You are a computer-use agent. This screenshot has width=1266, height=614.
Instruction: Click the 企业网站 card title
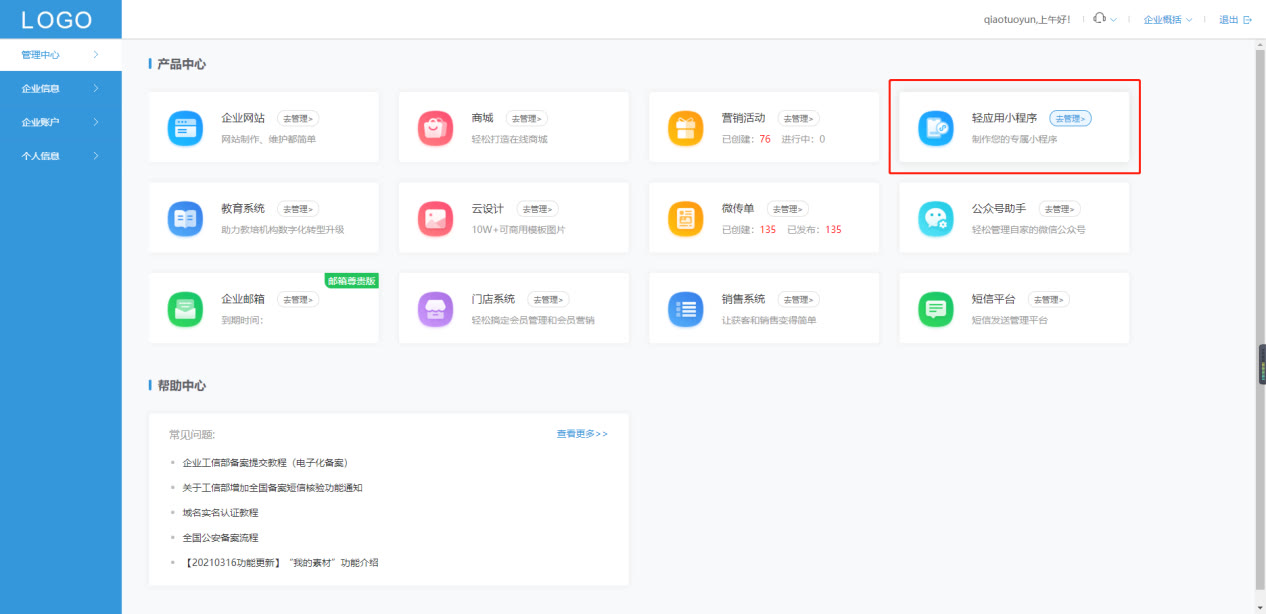pyautogui.click(x=243, y=118)
